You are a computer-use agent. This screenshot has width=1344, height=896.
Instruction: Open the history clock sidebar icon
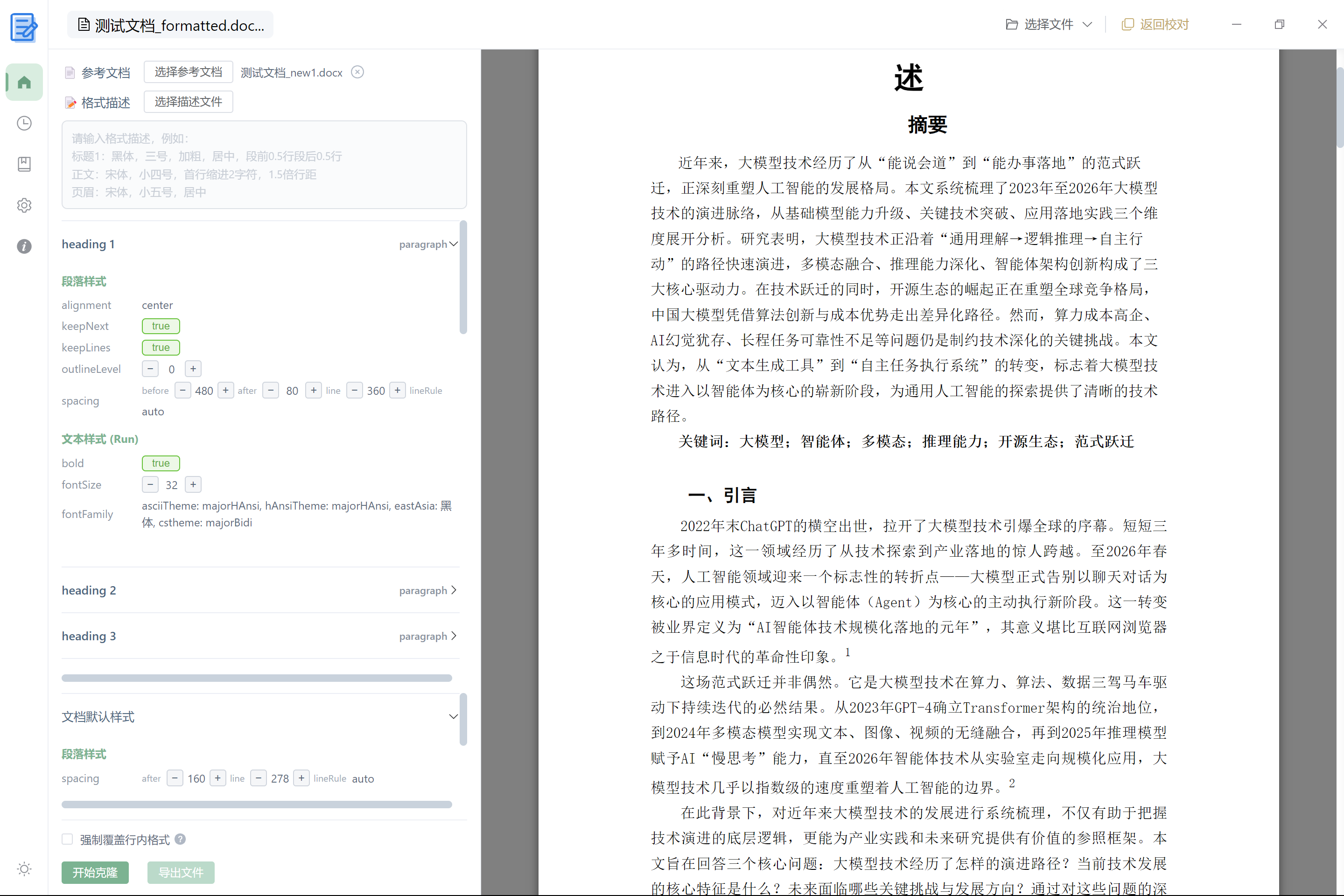pyautogui.click(x=24, y=123)
